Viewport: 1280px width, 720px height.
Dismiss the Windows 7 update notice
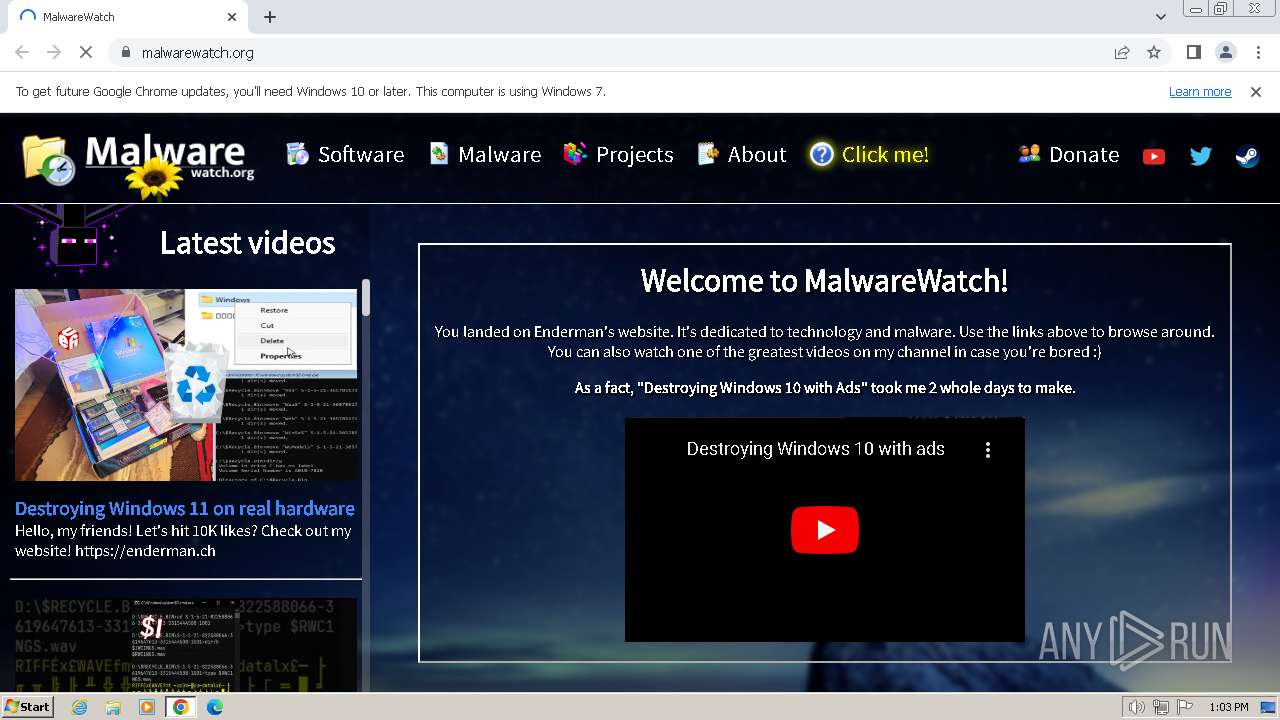[x=1256, y=91]
